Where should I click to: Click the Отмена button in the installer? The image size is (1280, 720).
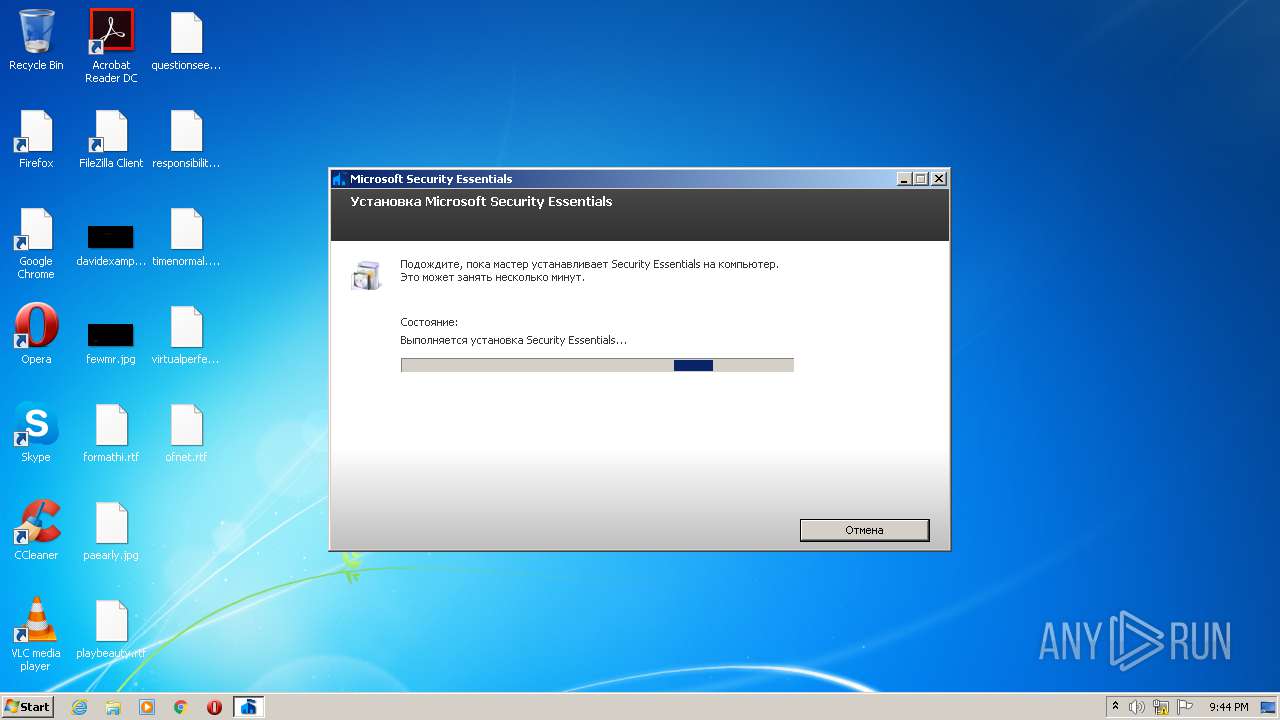[864, 530]
